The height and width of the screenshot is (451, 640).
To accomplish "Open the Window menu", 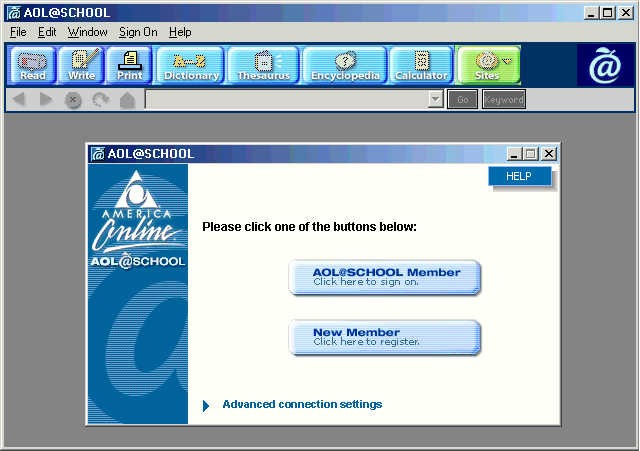I will pyautogui.click(x=88, y=32).
